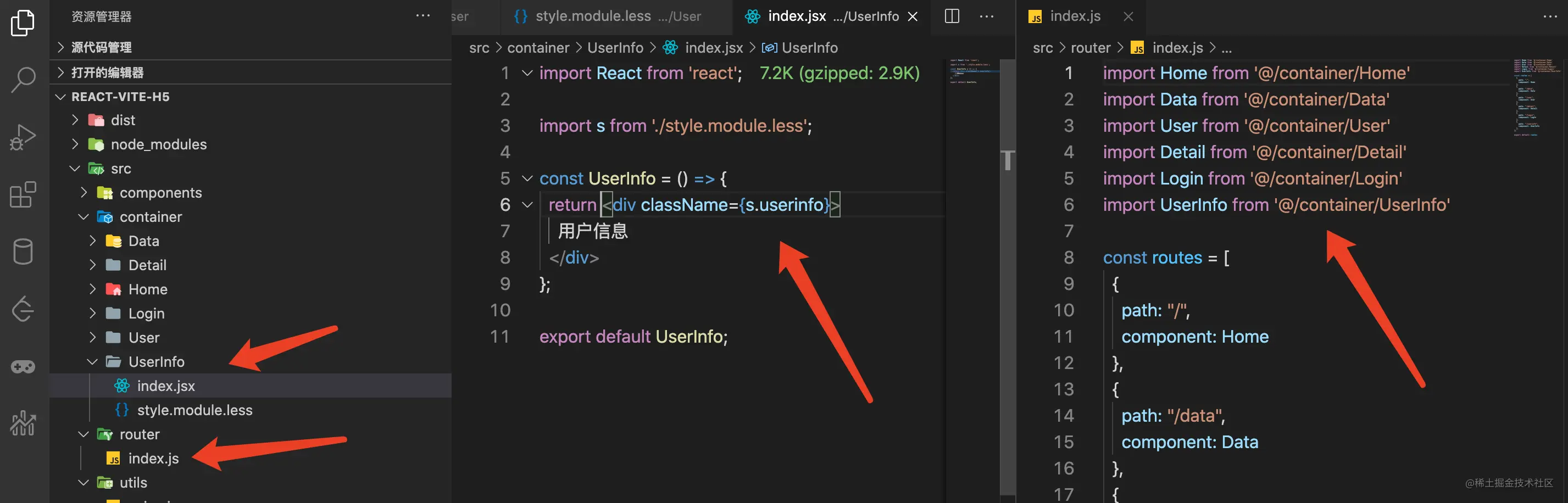1568x503 pixels.
Task: Expand the Home folder
Action: (x=250, y=289)
